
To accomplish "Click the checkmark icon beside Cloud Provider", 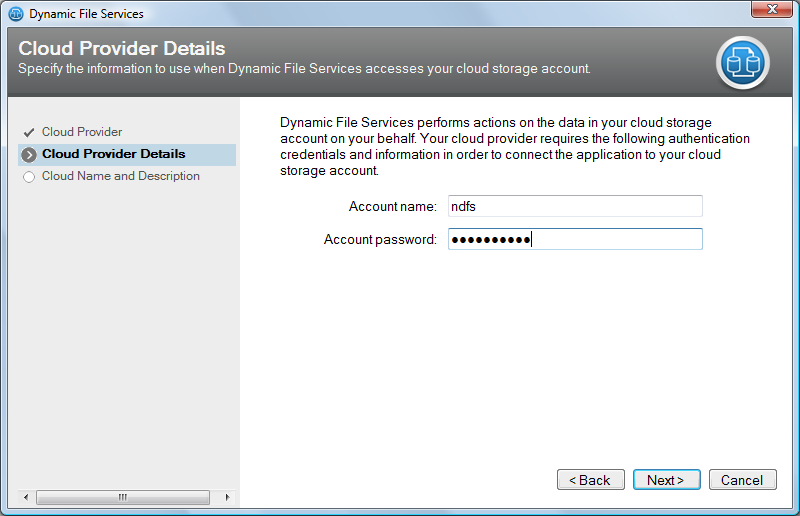I will coord(29,132).
